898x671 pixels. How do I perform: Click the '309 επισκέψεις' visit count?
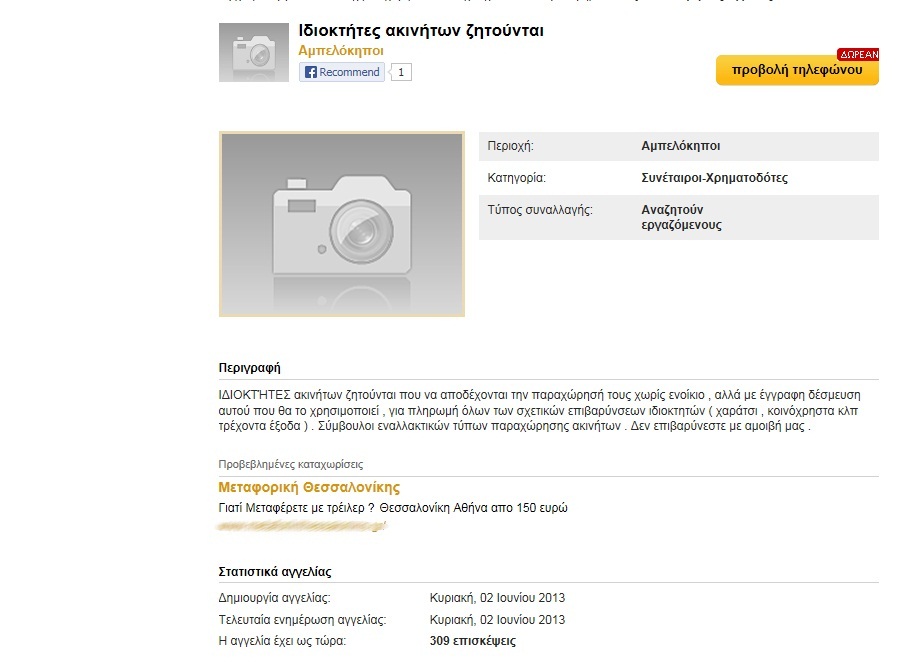tap(472, 641)
